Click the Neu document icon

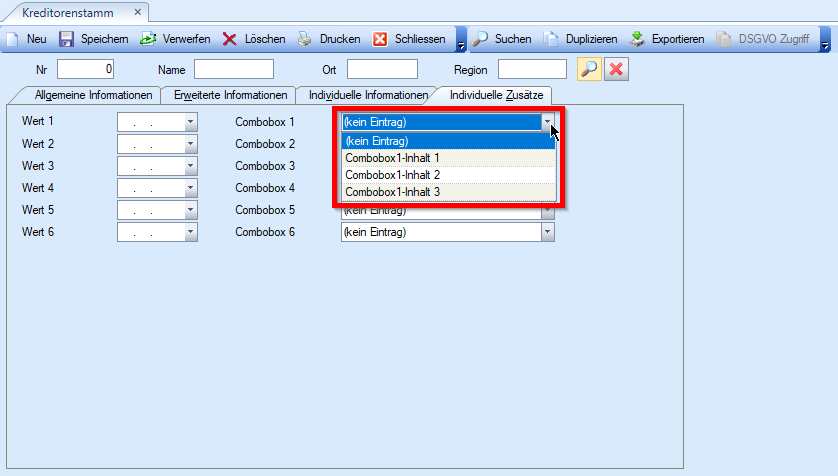pos(13,39)
